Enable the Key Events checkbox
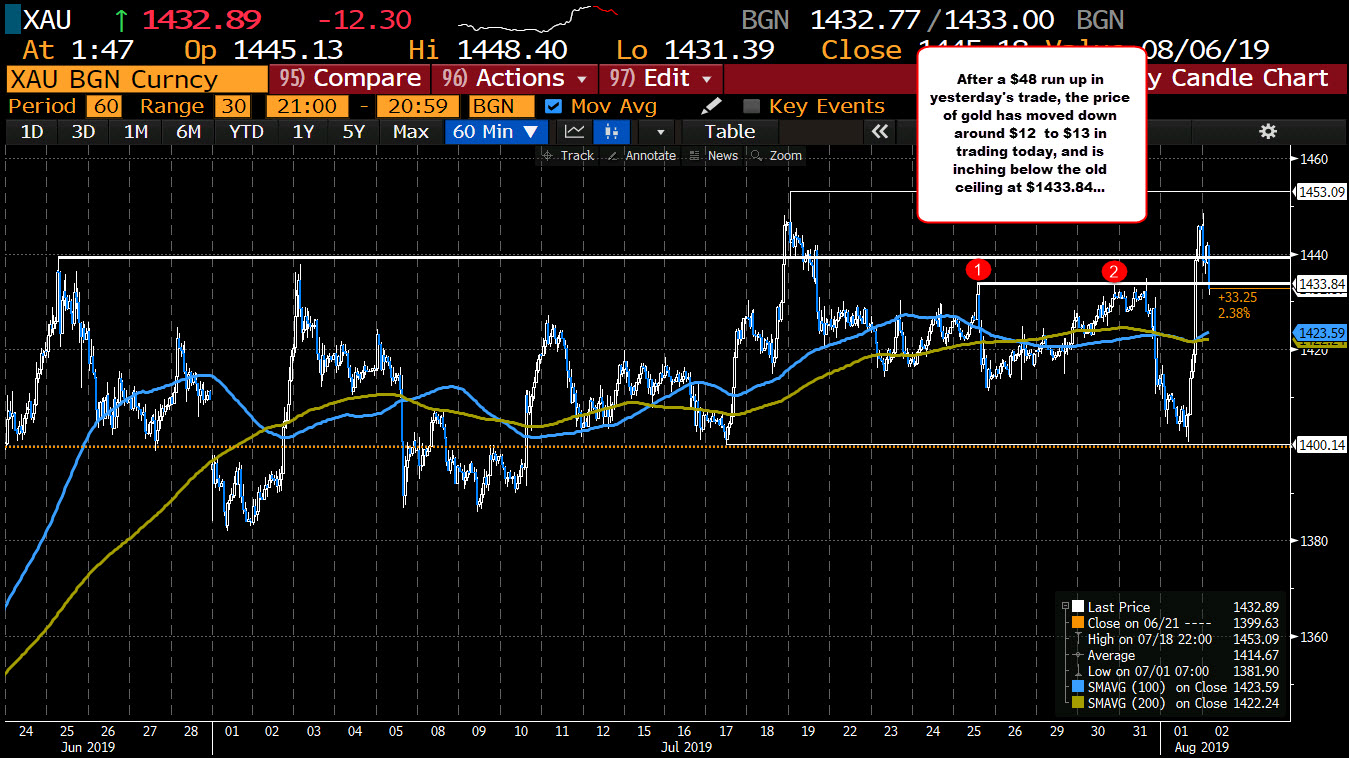The height and width of the screenshot is (758, 1349). tap(752, 106)
